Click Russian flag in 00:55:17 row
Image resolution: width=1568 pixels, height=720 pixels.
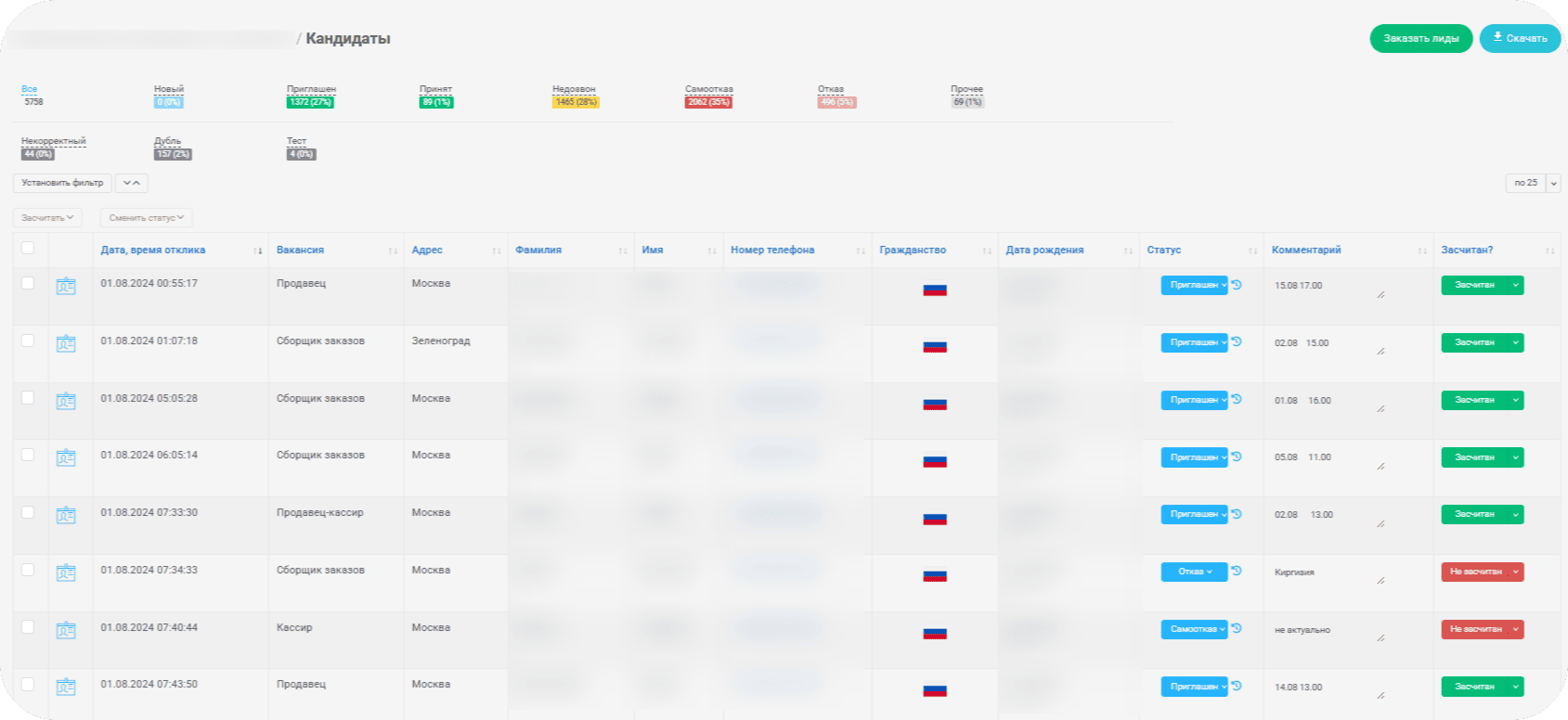click(935, 289)
